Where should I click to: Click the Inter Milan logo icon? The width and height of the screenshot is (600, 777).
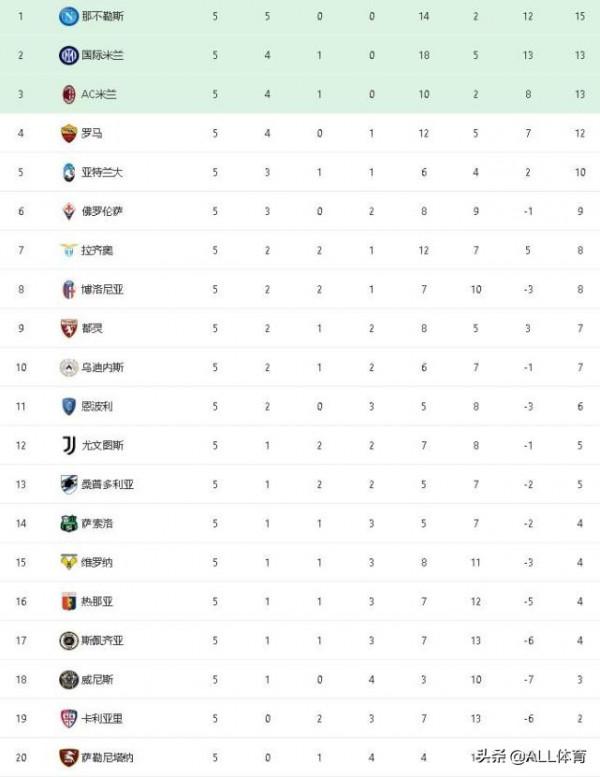click(68, 56)
